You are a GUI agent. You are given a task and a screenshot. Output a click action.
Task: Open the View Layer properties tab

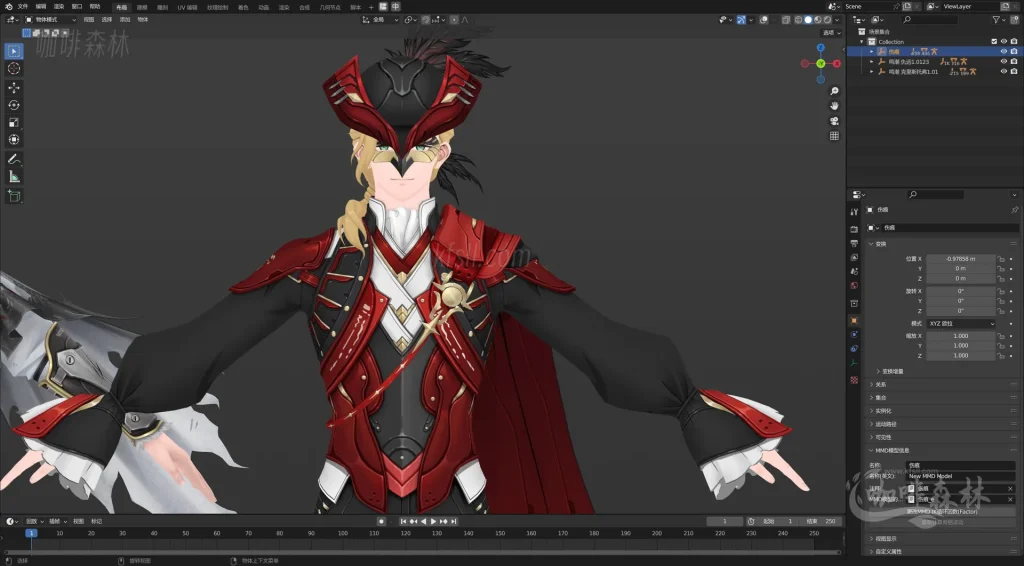point(854,258)
